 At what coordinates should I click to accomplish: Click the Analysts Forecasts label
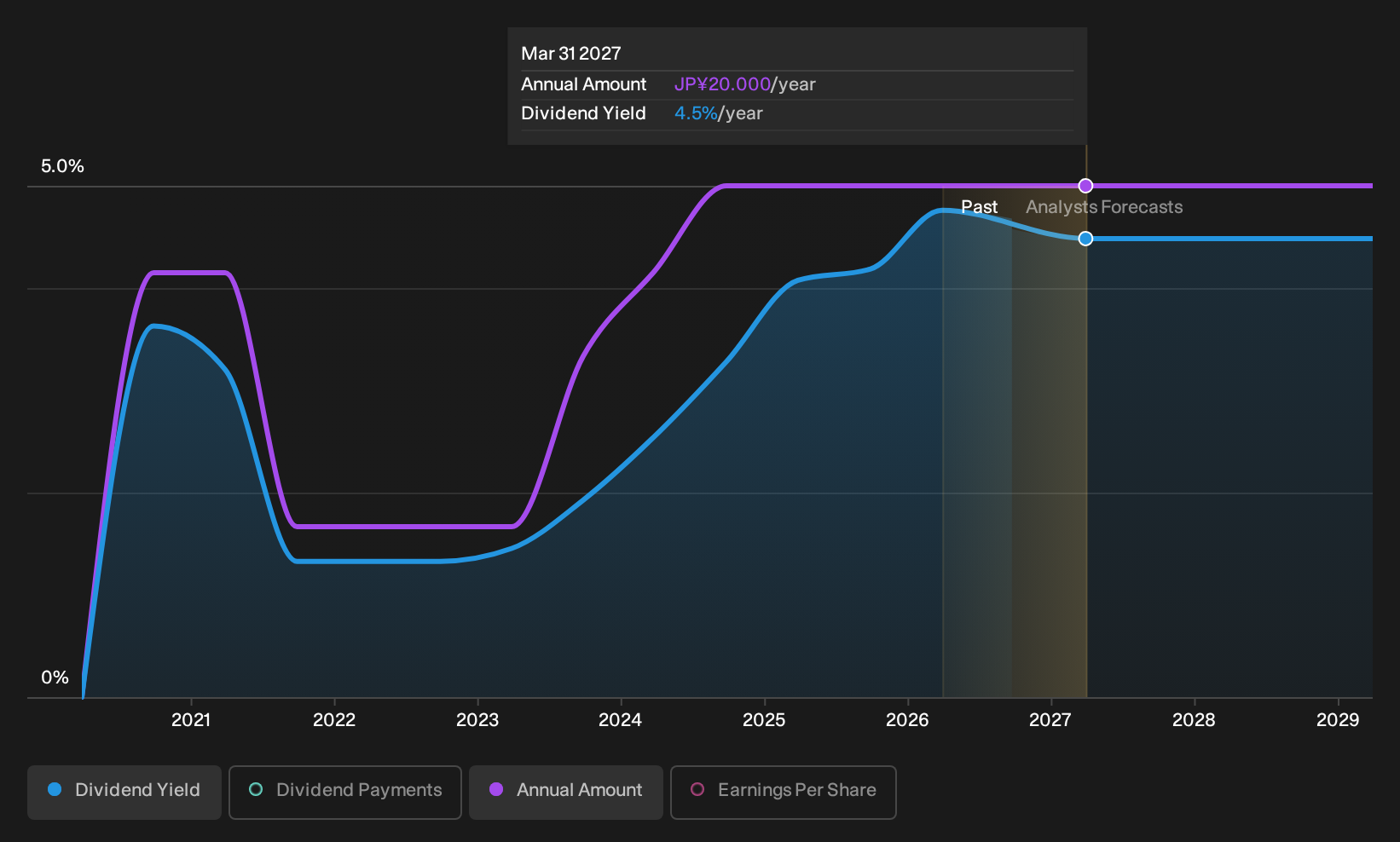pyautogui.click(x=1104, y=207)
